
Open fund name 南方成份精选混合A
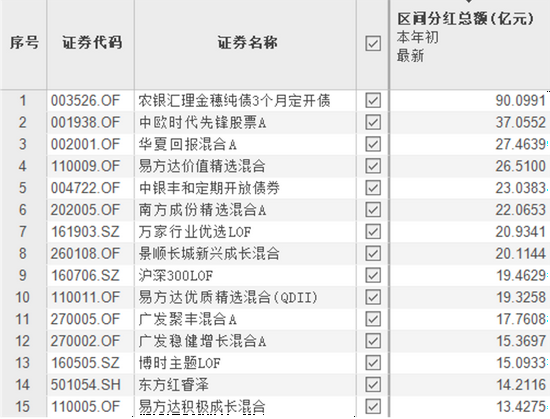coord(202,210)
